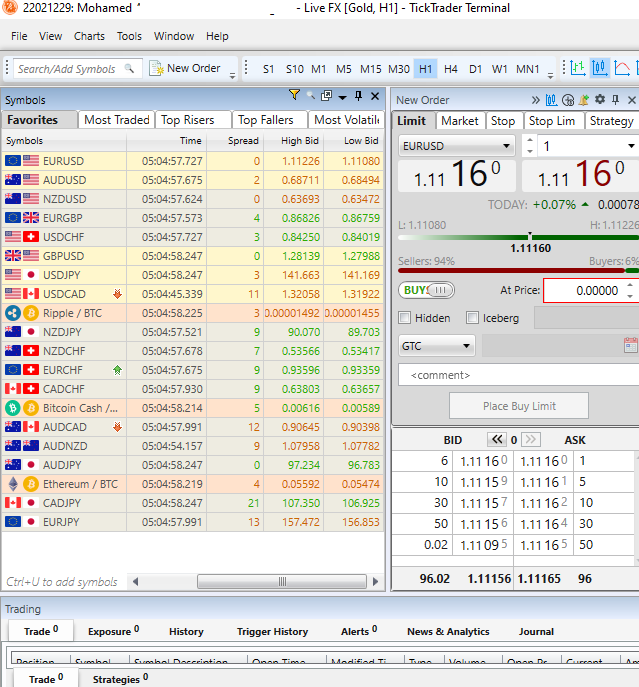The image size is (639, 687).
Task: Expand timeframe toolbar overflow after MN1
Action: [550, 75]
